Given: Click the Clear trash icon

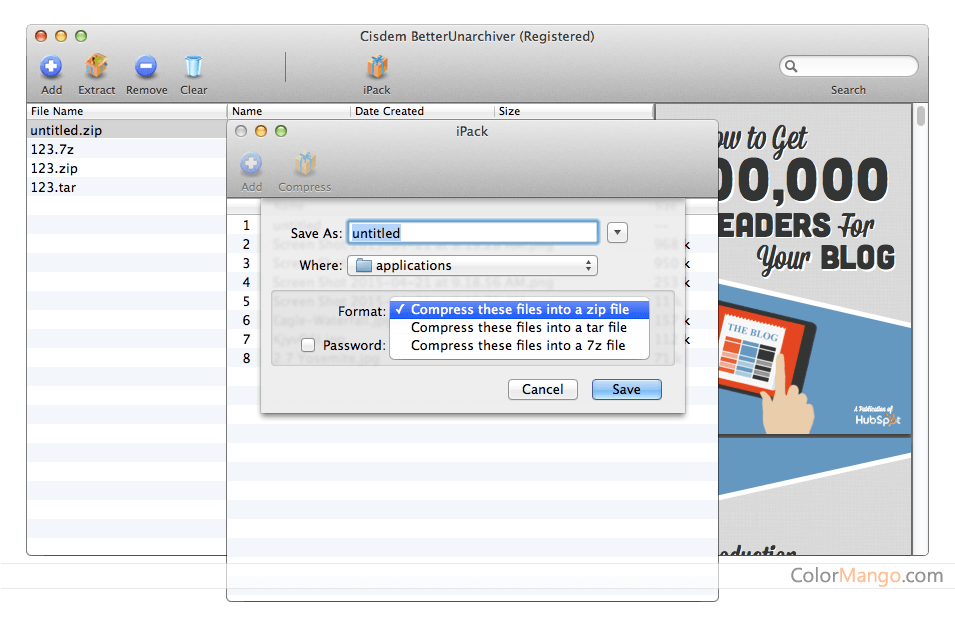Looking at the screenshot, I should coord(193,70).
